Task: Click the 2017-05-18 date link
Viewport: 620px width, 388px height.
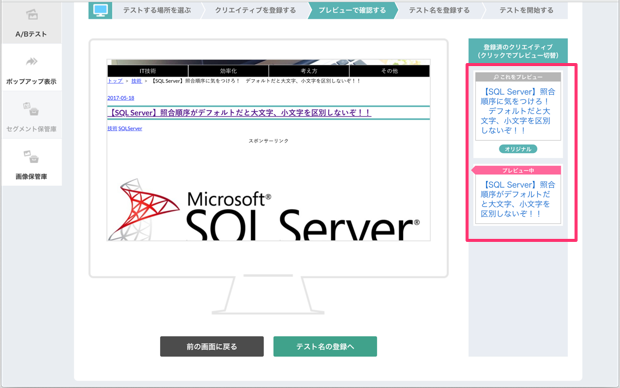Action: (121, 98)
